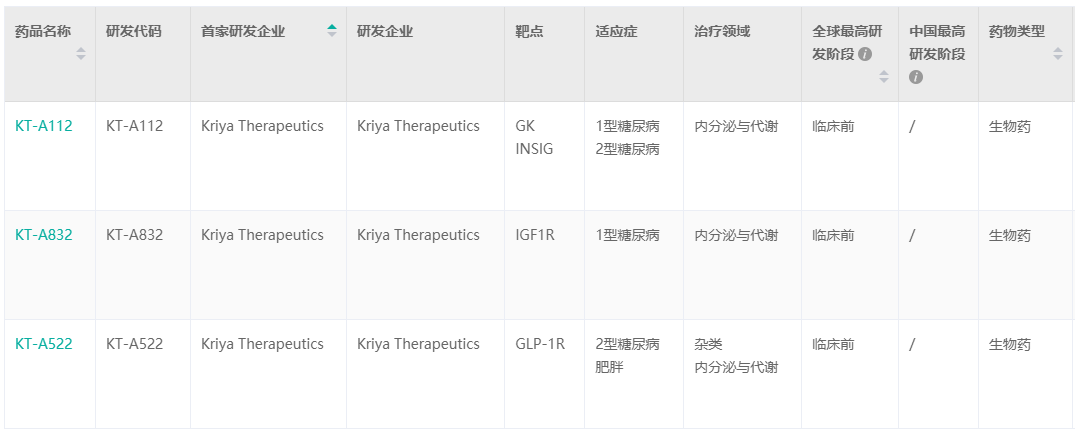The width and height of the screenshot is (1075, 435).
Task: Click 肥胖 in the KT-A522 row
Action: 609,367
